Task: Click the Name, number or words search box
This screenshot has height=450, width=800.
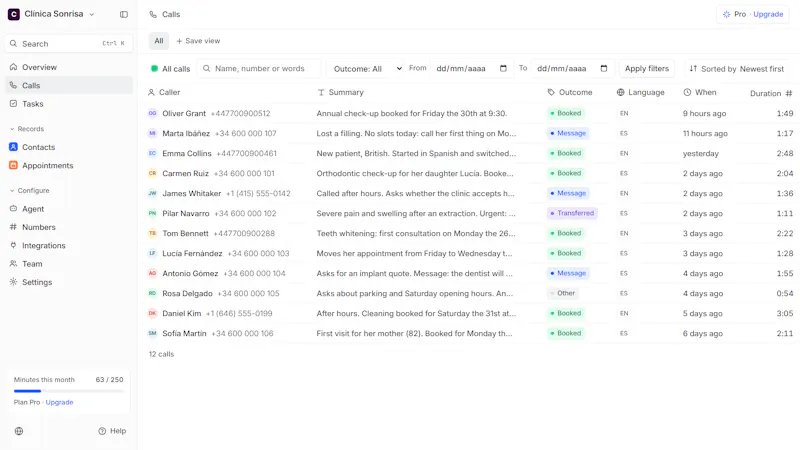Action: [260, 68]
